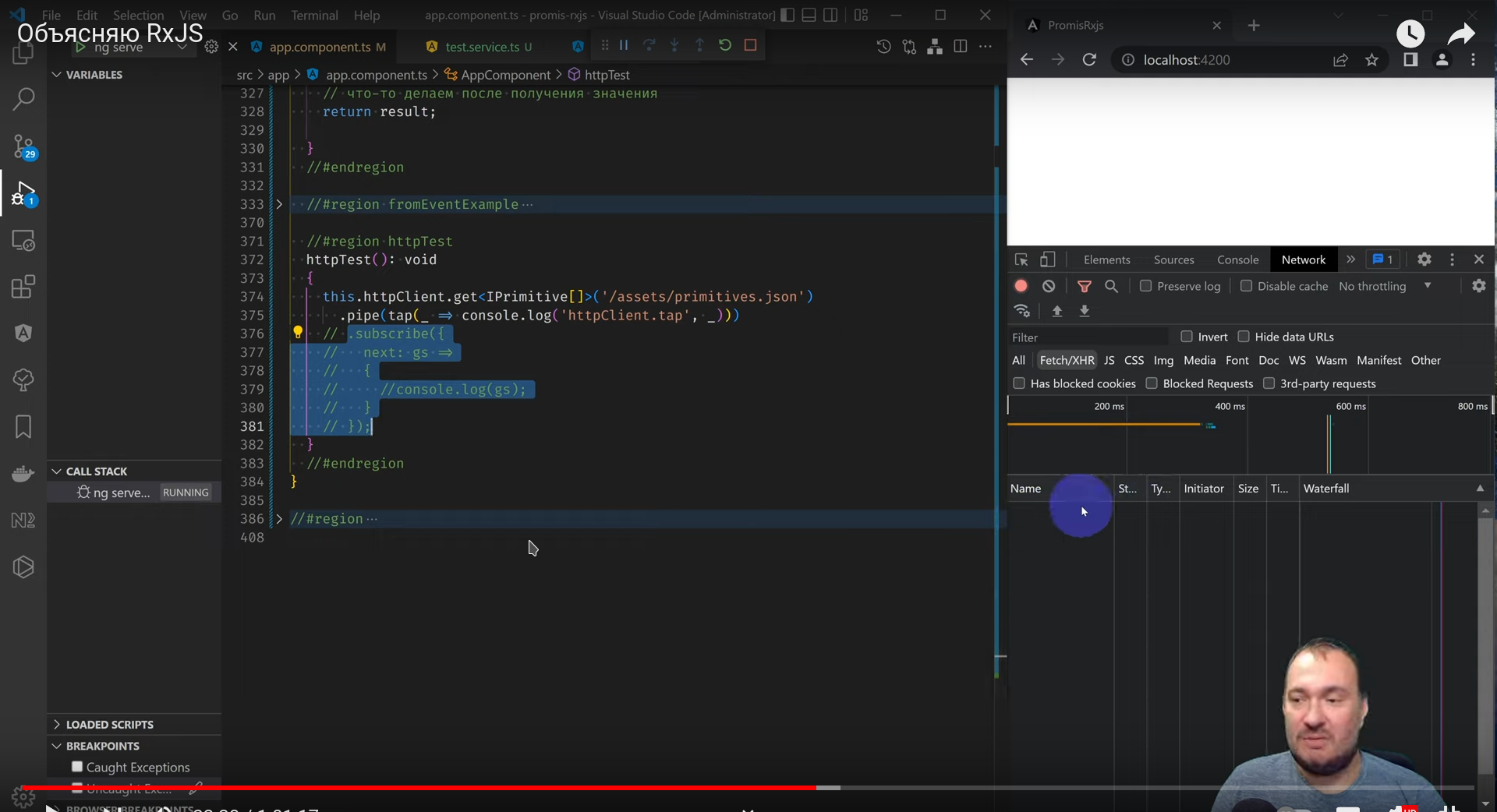Pause the debug session
Image resolution: width=1497 pixels, height=812 pixels.
click(x=624, y=45)
